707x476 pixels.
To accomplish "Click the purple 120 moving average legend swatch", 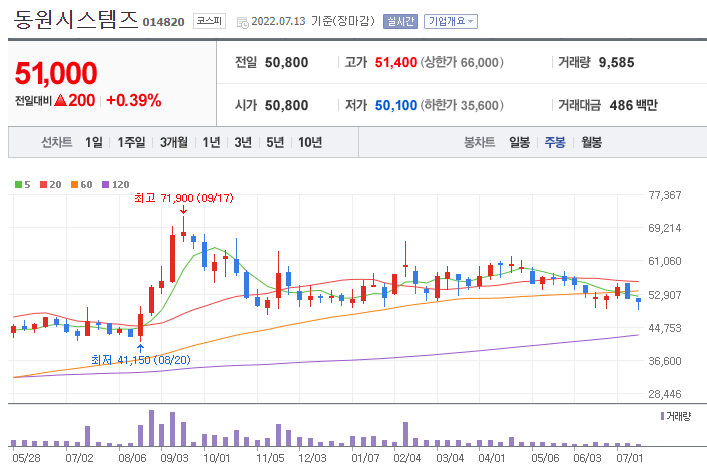I will coord(106,184).
